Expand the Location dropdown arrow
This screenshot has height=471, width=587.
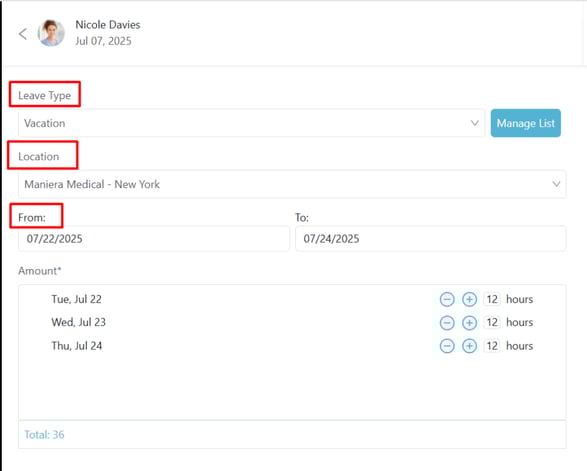point(556,184)
